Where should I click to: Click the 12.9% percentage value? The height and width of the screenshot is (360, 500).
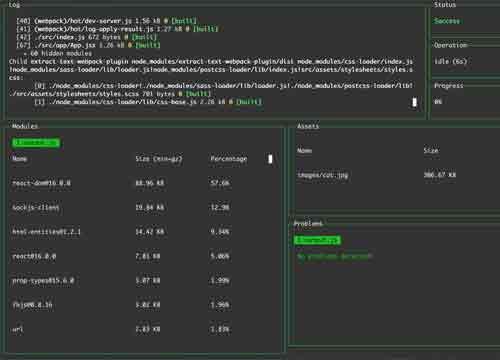tap(220, 207)
